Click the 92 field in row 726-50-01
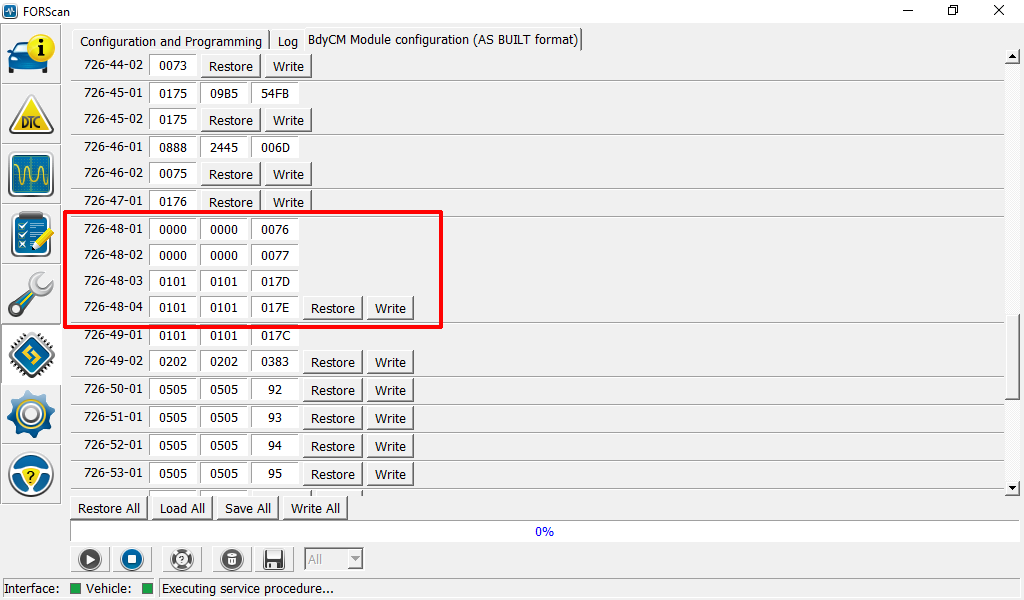Image resolution: width=1024 pixels, height=600 pixels. (275, 390)
